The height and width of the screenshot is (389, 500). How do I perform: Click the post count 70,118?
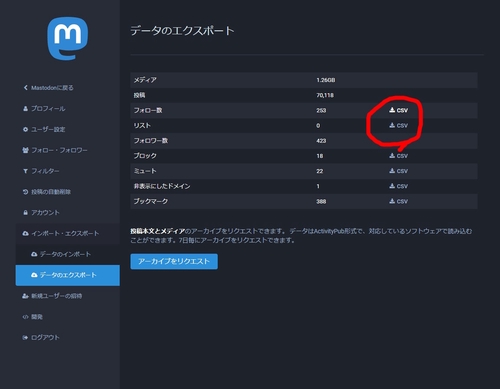tap(325, 95)
